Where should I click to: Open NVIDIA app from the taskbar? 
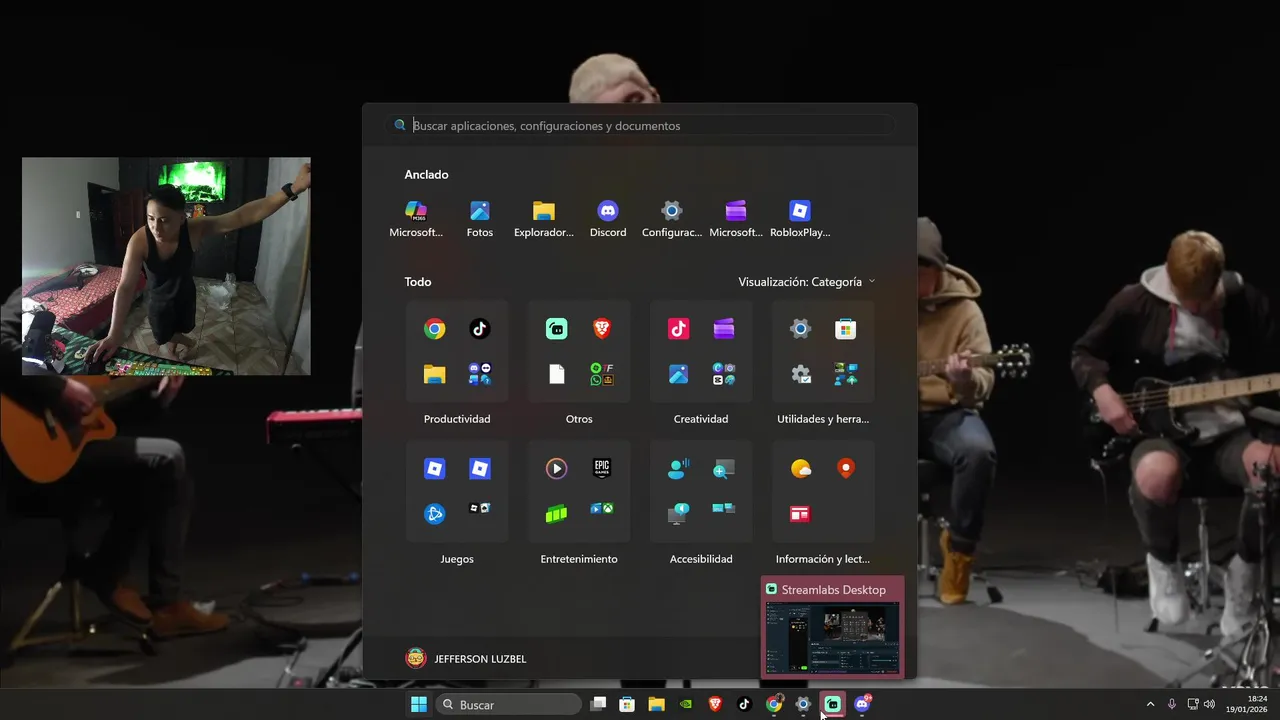click(686, 704)
